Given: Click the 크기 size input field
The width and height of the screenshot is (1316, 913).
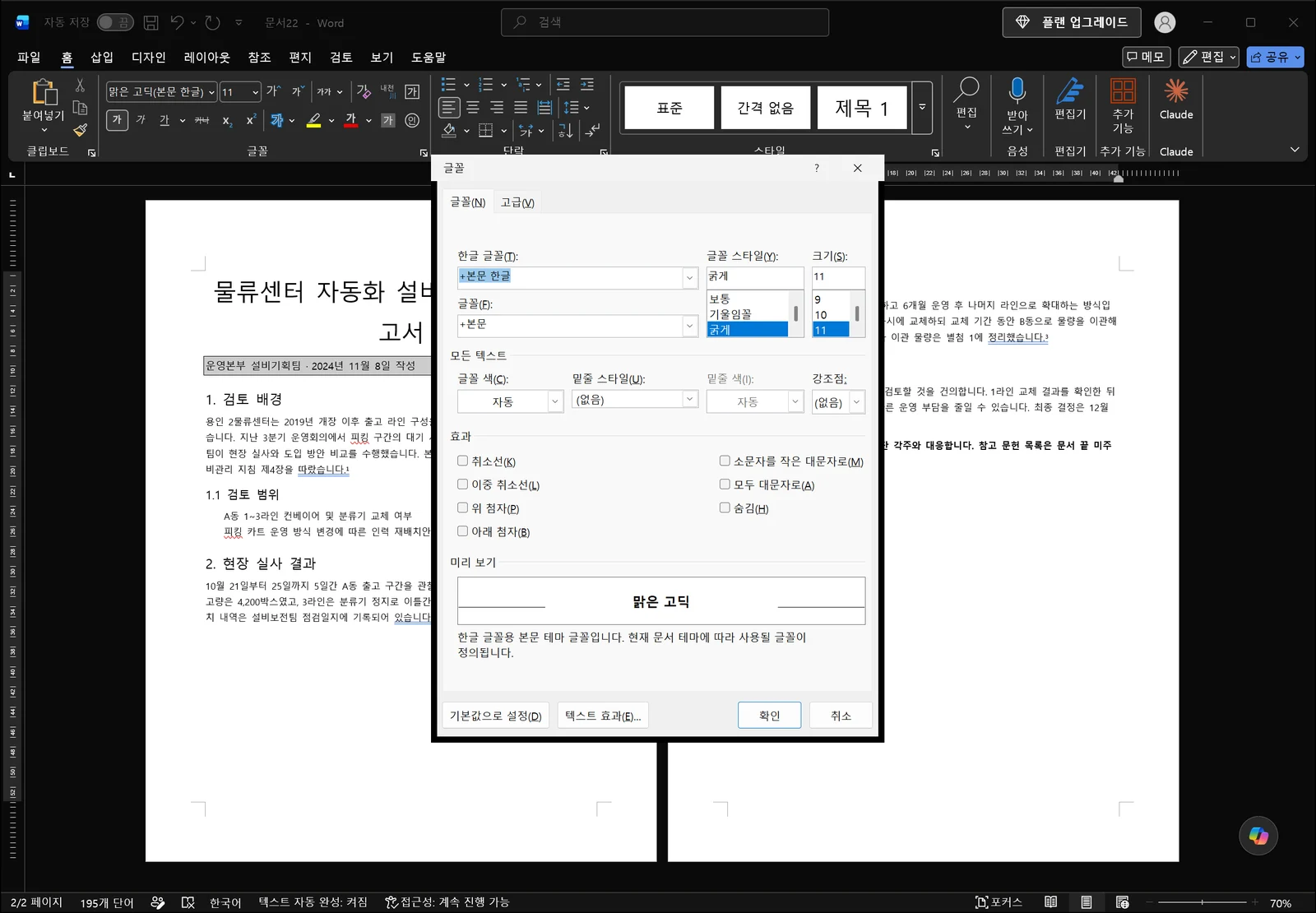Looking at the screenshot, I should tap(838, 277).
